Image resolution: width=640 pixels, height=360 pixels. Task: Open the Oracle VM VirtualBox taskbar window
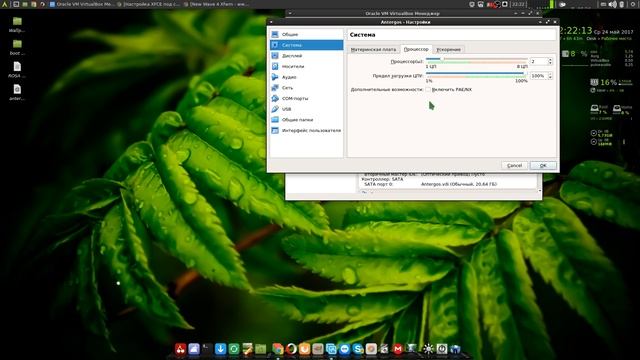click(x=82, y=4)
